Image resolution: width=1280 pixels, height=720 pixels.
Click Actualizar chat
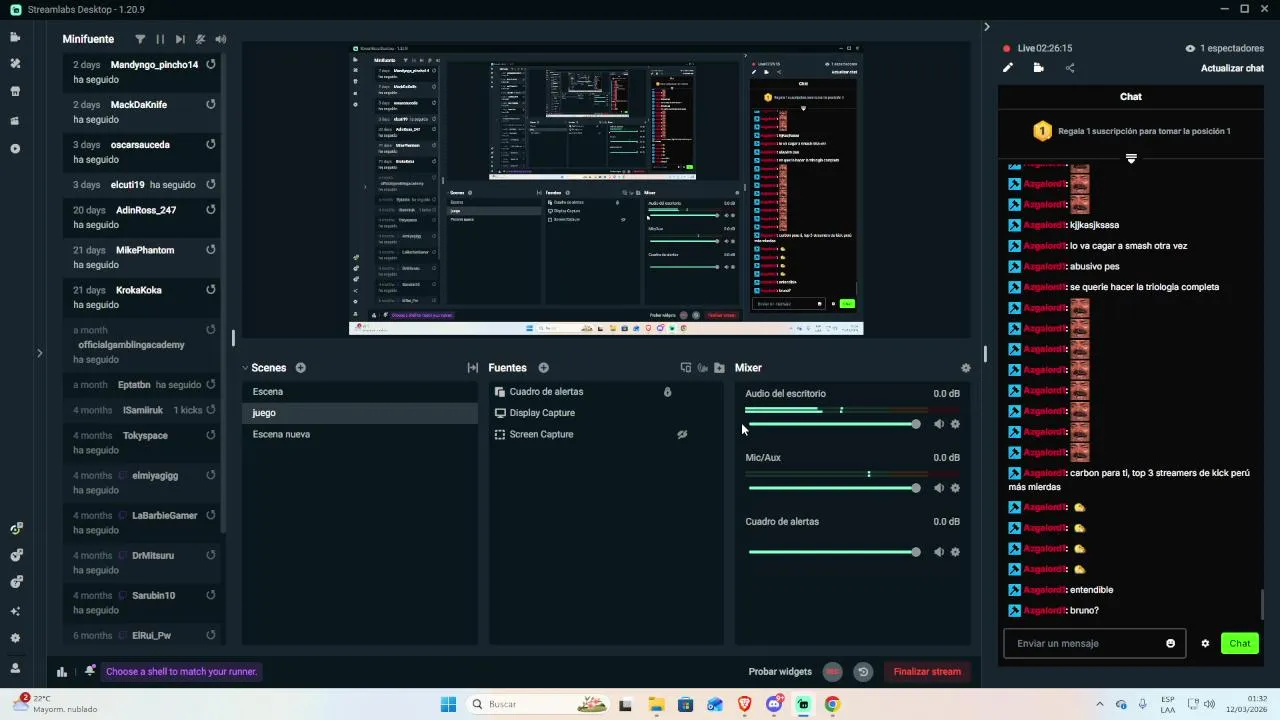point(1232,68)
